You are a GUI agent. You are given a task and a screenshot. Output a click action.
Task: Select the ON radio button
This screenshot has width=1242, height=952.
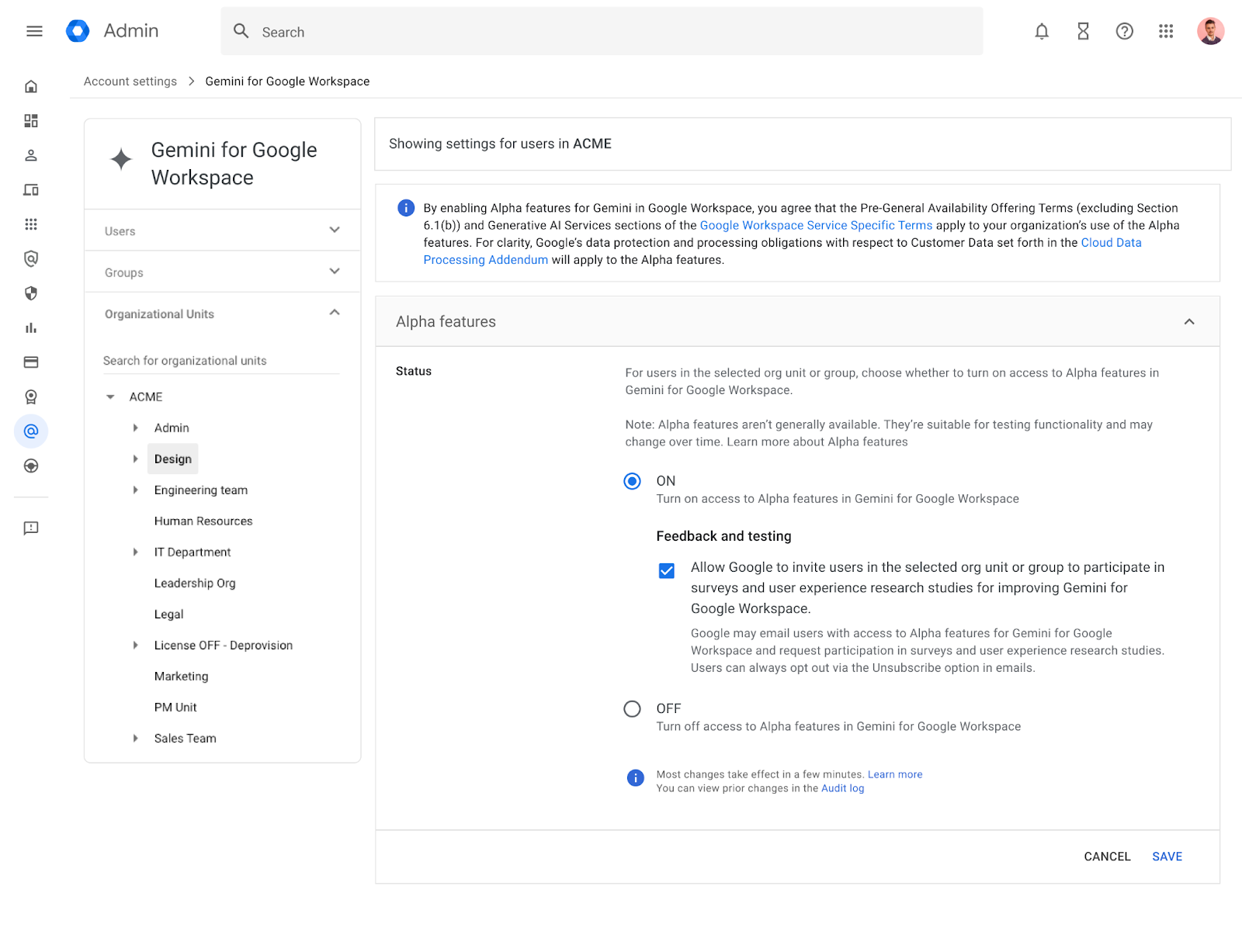tap(633, 481)
